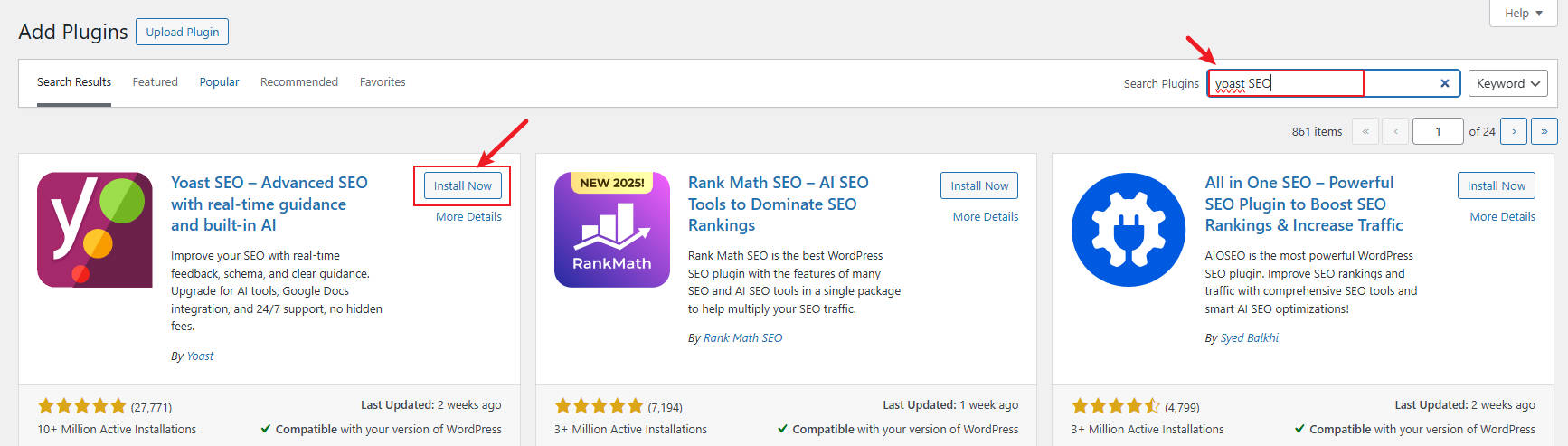Screen dimensions: 1568x446
Task: Open the Rank Math SEO plugin title link
Action: (779, 204)
